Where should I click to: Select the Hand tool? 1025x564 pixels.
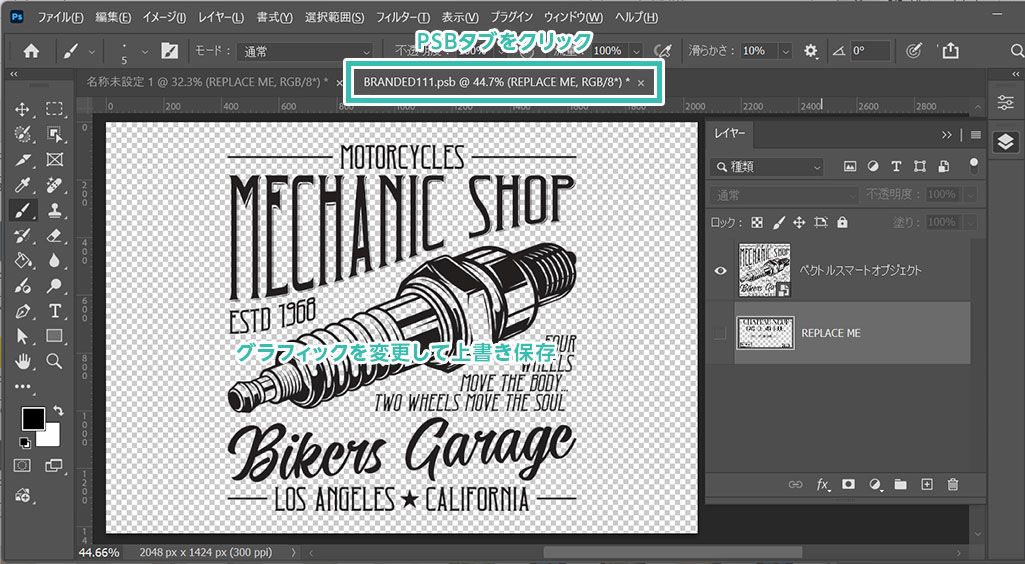click(22, 361)
